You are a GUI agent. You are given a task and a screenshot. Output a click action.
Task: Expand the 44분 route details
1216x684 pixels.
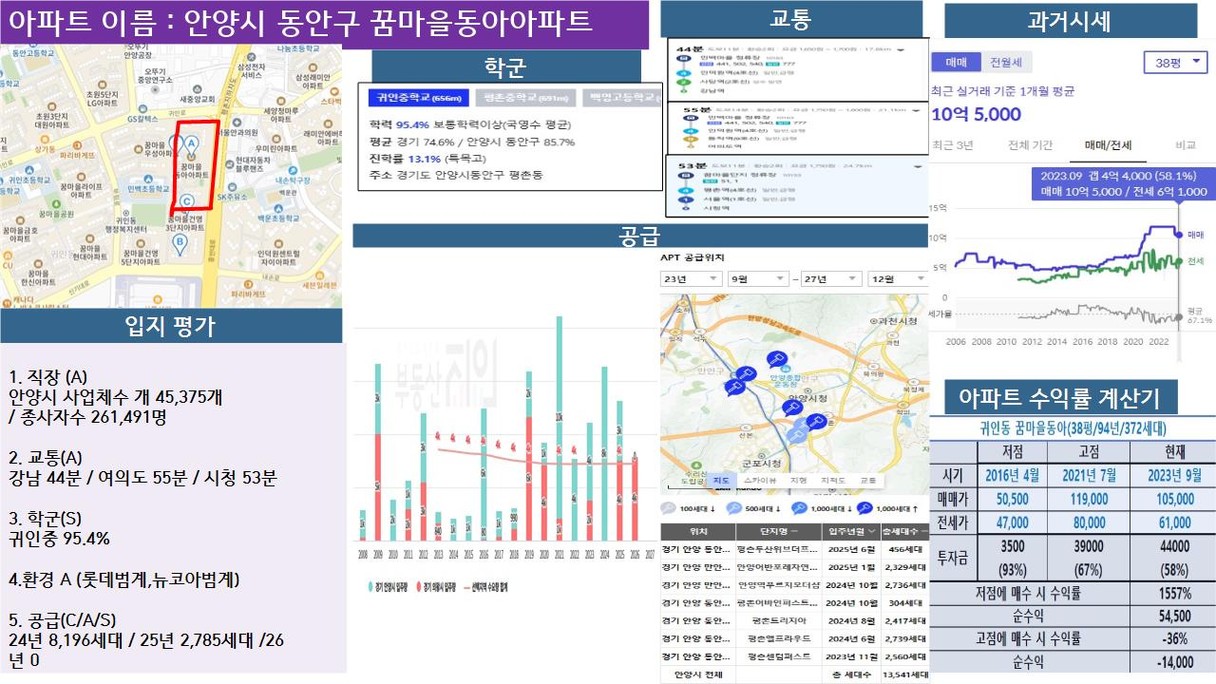click(900, 49)
